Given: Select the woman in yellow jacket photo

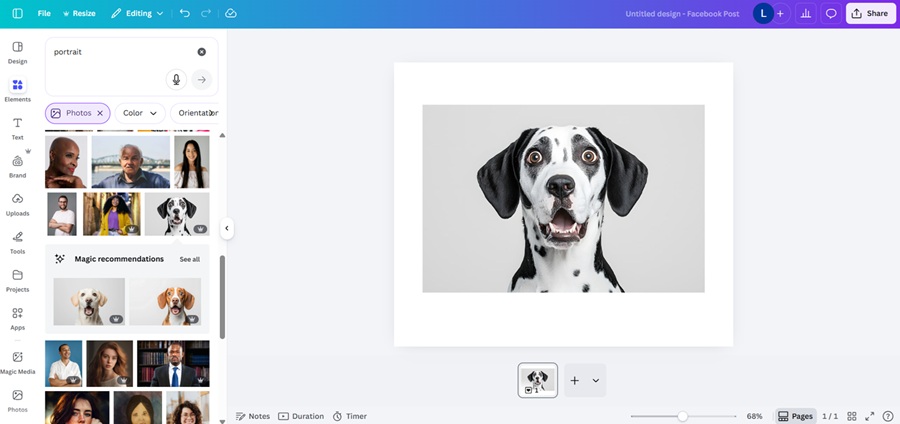Looking at the screenshot, I should click(x=111, y=214).
